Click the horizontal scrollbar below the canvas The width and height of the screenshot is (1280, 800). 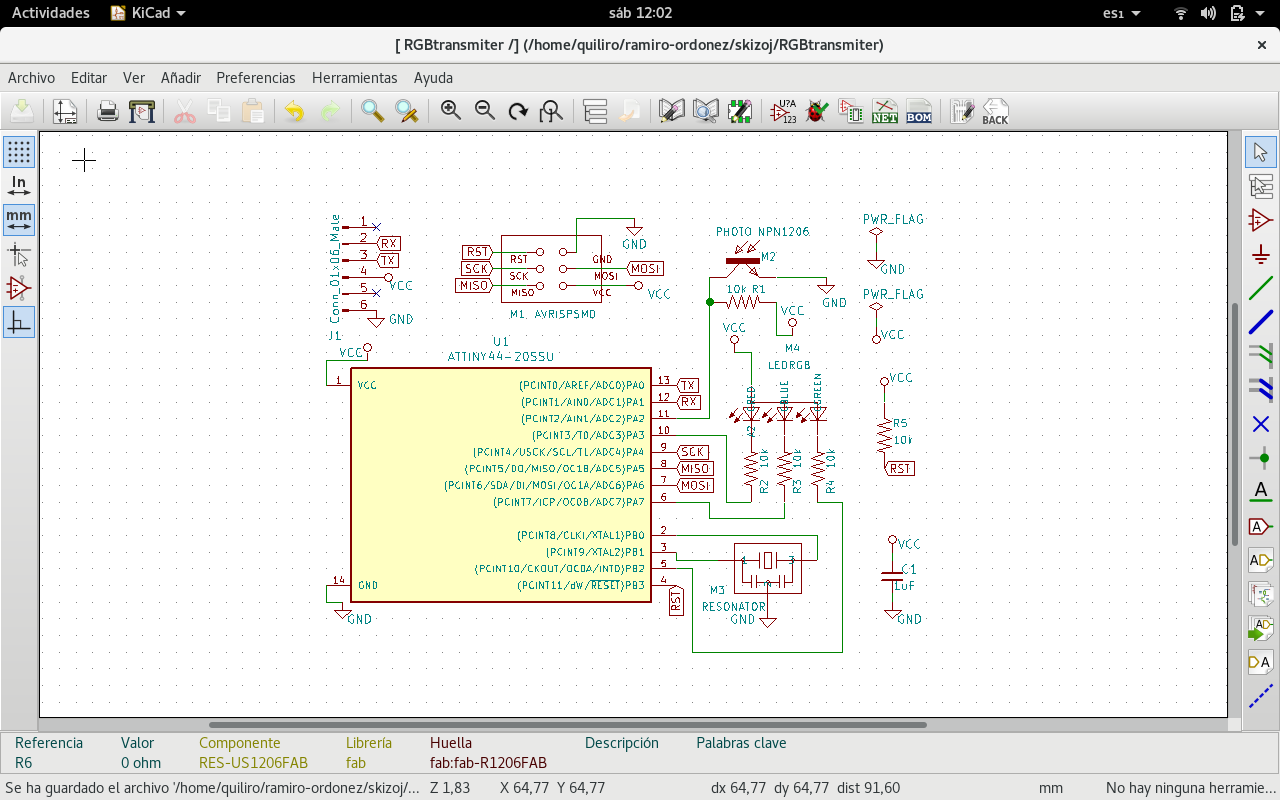pyautogui.click(x=567, y=725)
